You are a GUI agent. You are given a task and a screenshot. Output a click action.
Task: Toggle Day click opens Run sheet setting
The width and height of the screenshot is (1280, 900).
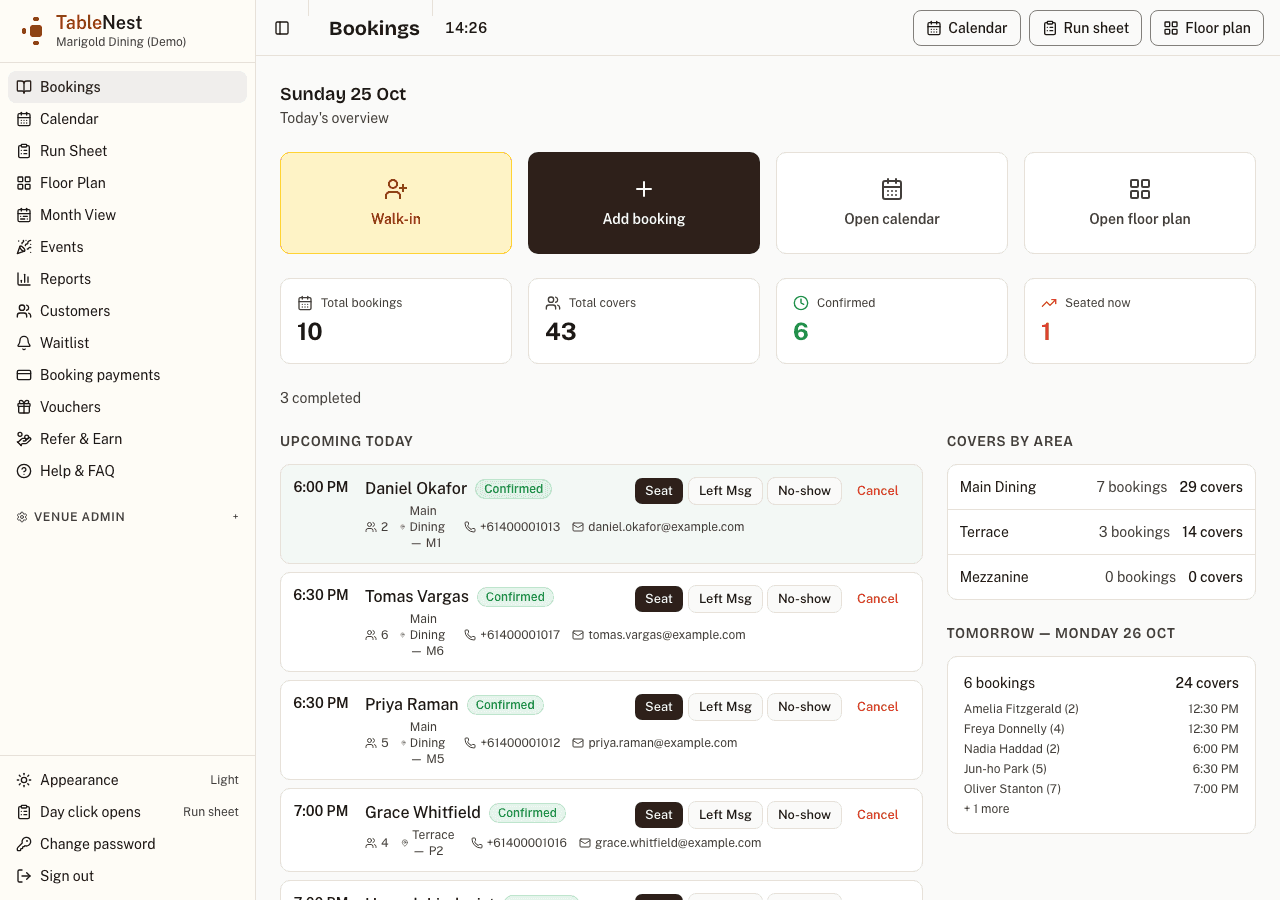127,812
